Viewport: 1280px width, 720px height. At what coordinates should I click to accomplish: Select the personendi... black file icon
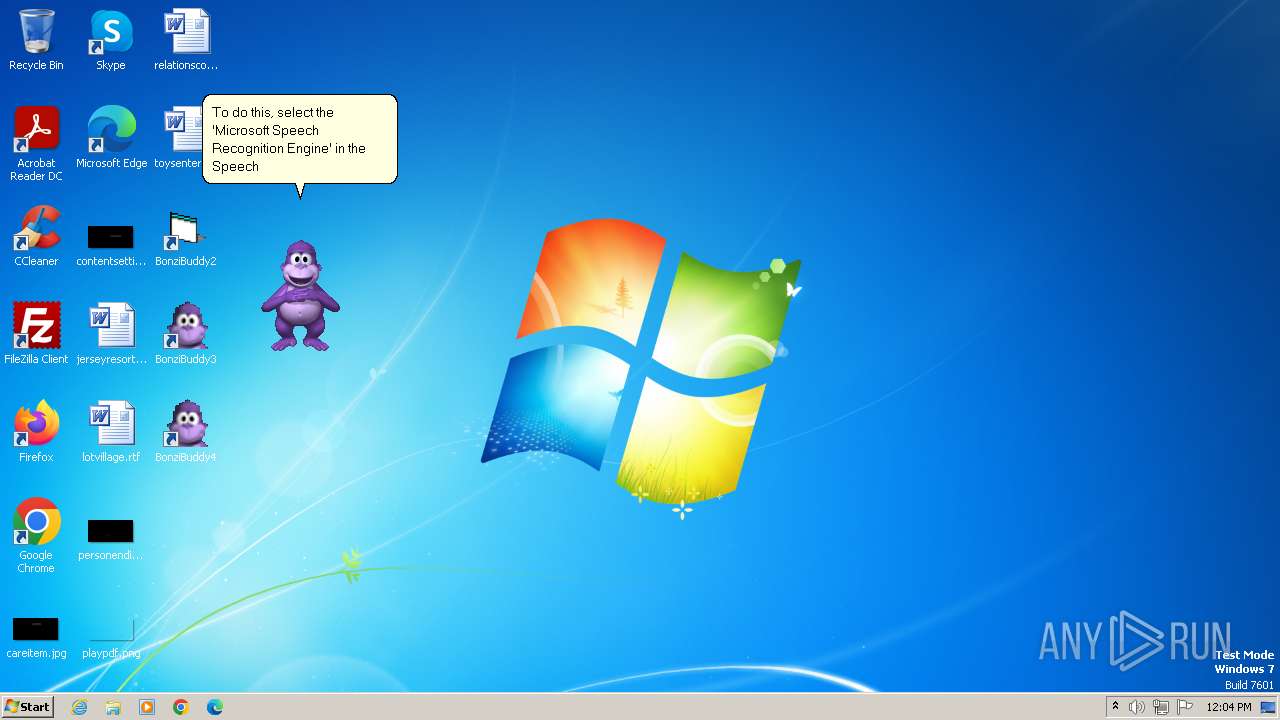[x=111, y=540]
